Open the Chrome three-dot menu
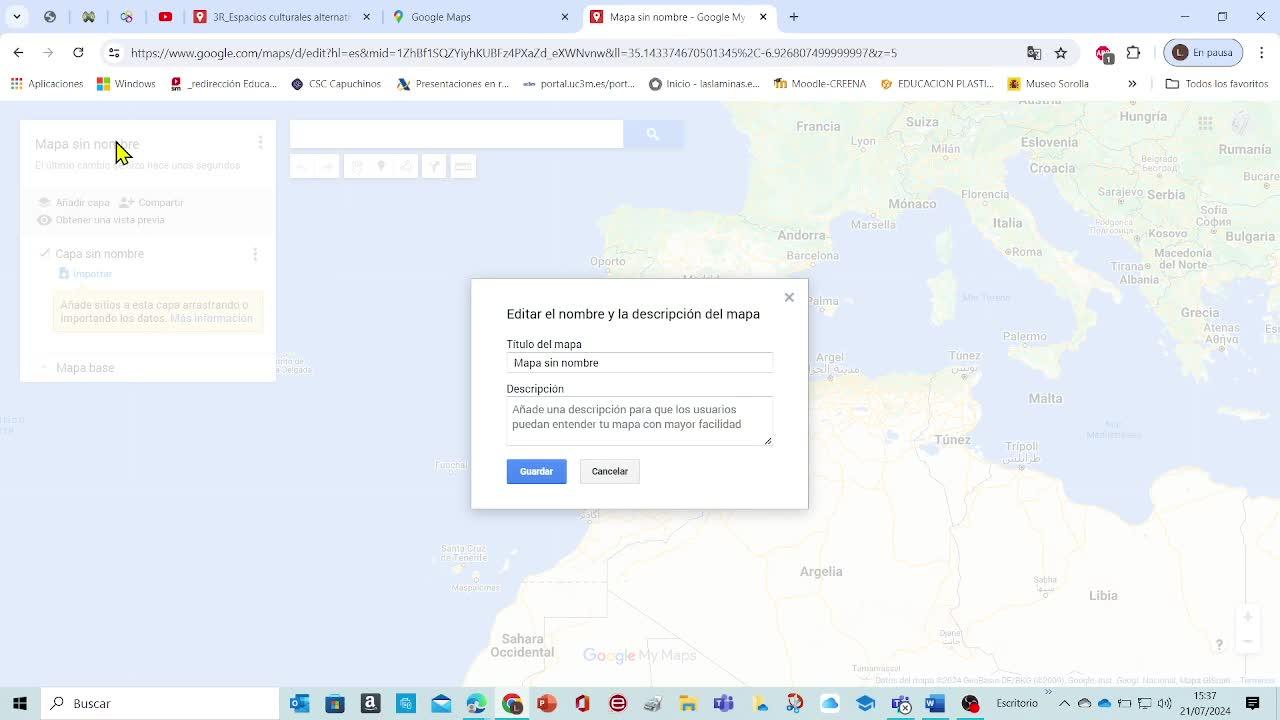This screenshot has width=1280, height=720. (x=1262, y=53)
